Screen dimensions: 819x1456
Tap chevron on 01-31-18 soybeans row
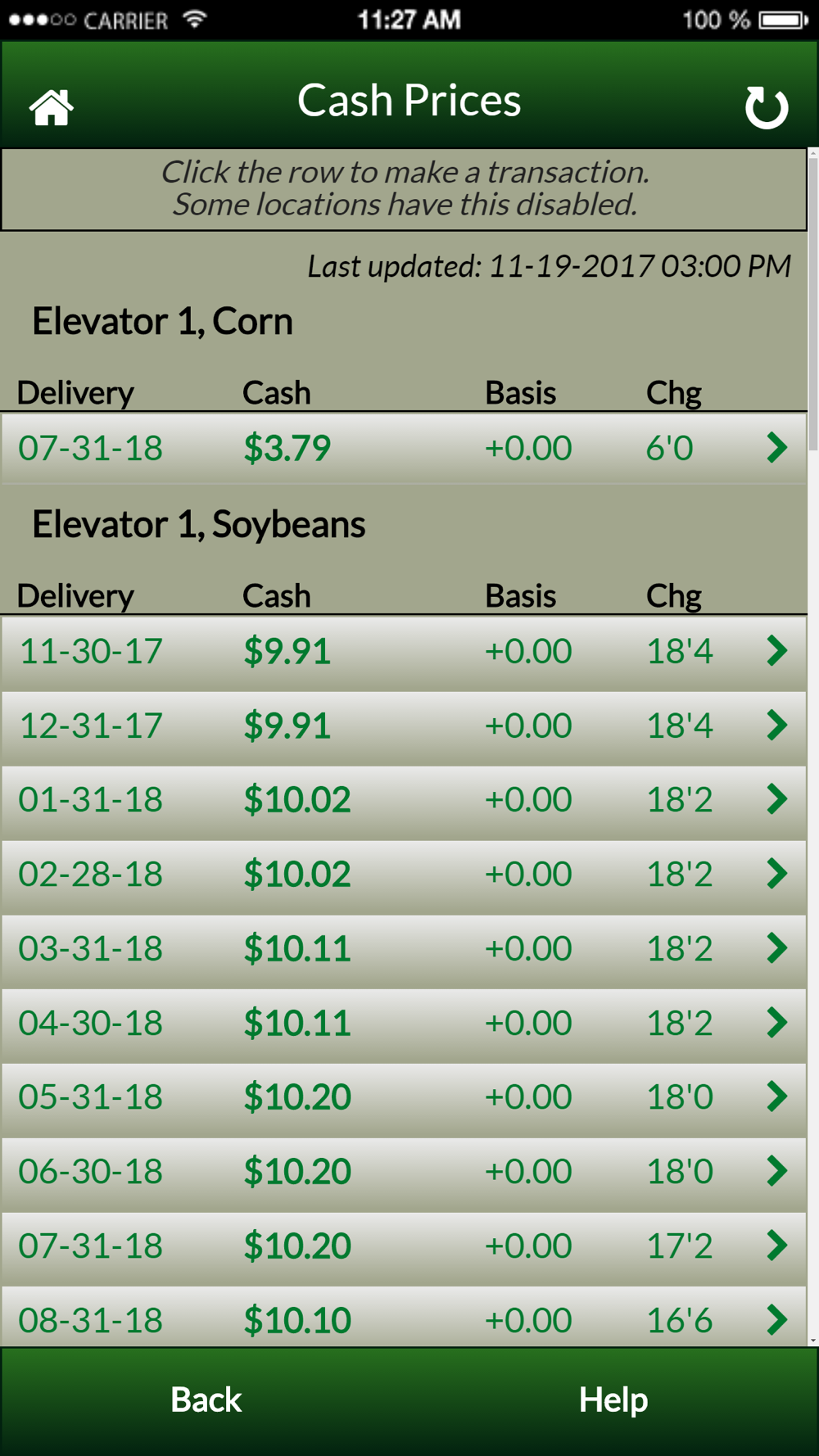click(777, 799)
